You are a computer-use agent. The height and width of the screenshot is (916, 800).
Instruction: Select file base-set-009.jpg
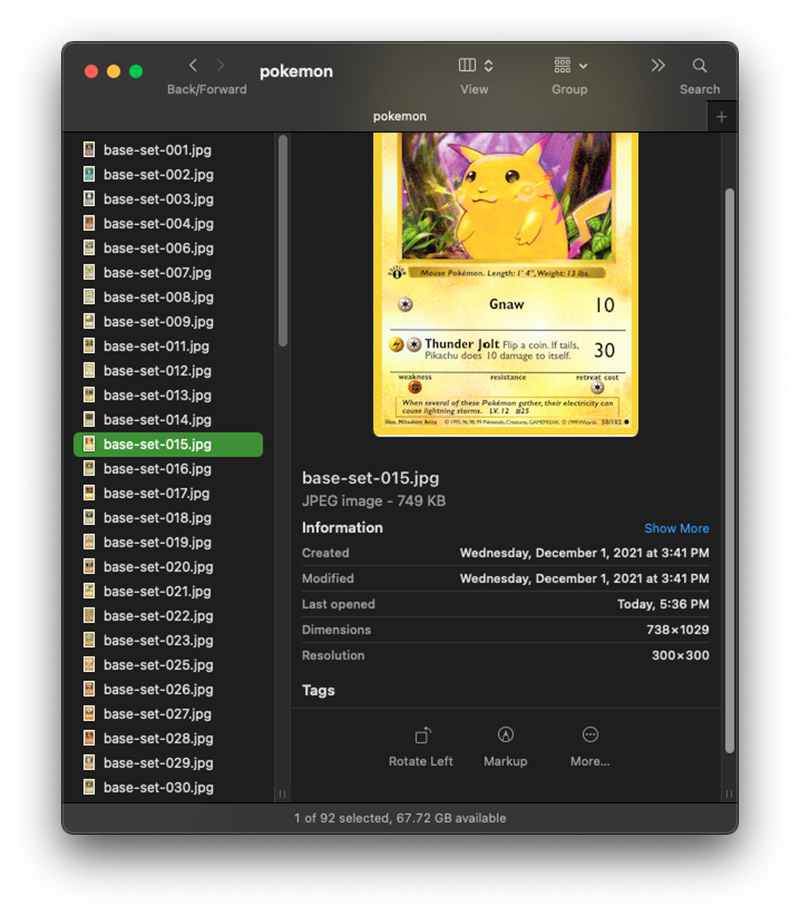(x=168, y=322)
